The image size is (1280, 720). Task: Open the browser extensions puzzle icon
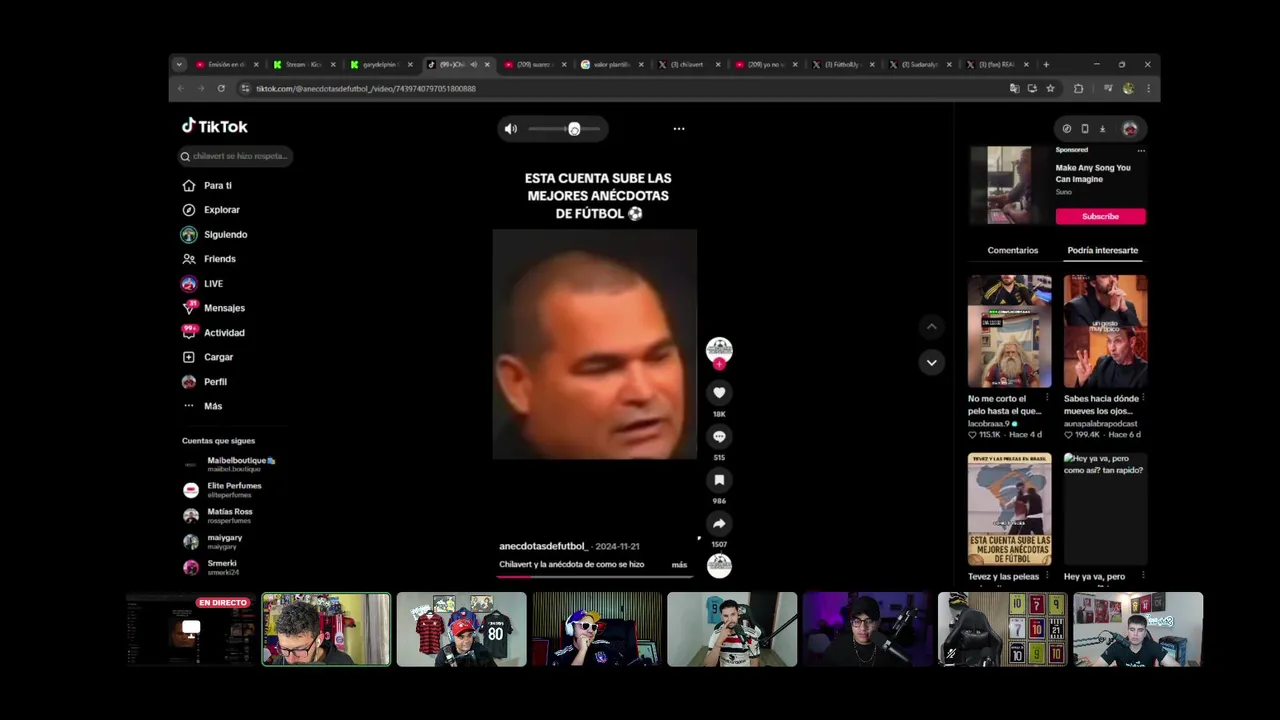[x=1078, y=88]
